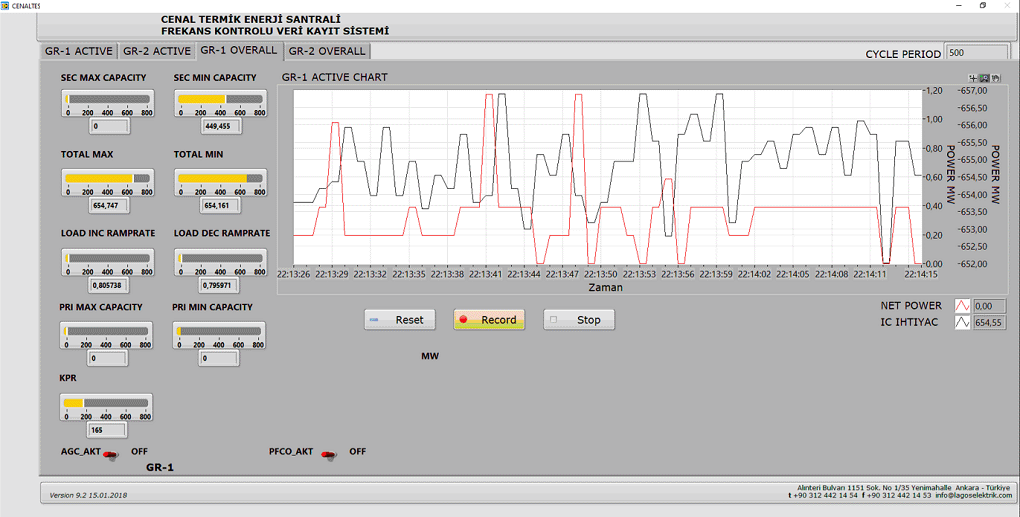Click the LOAD INC RAMPRATE slider bar
The width and height of the screenshot is (1020, 517).
coord(108,258)
